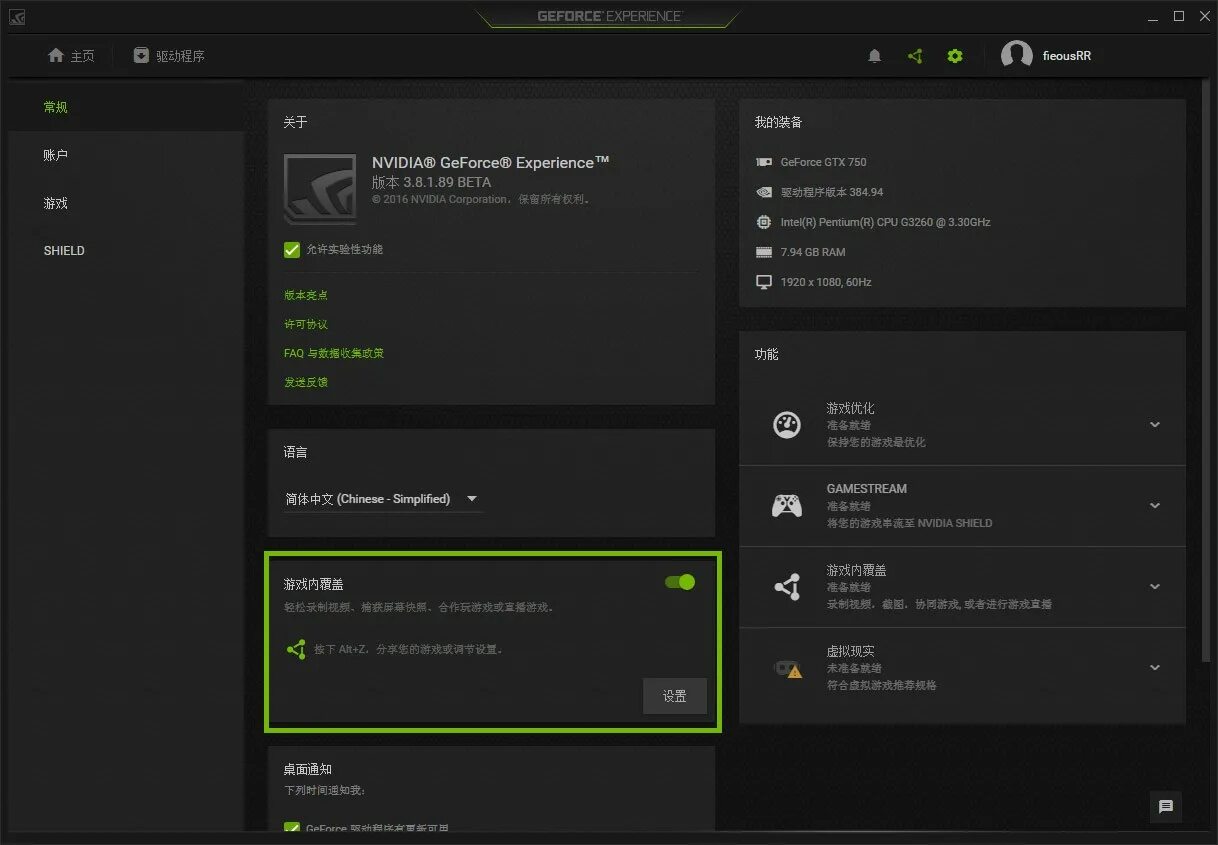This screenshot has height=845, width=1218.
Task: Go to 主页 home tab
Action: (x=71, y=56)
